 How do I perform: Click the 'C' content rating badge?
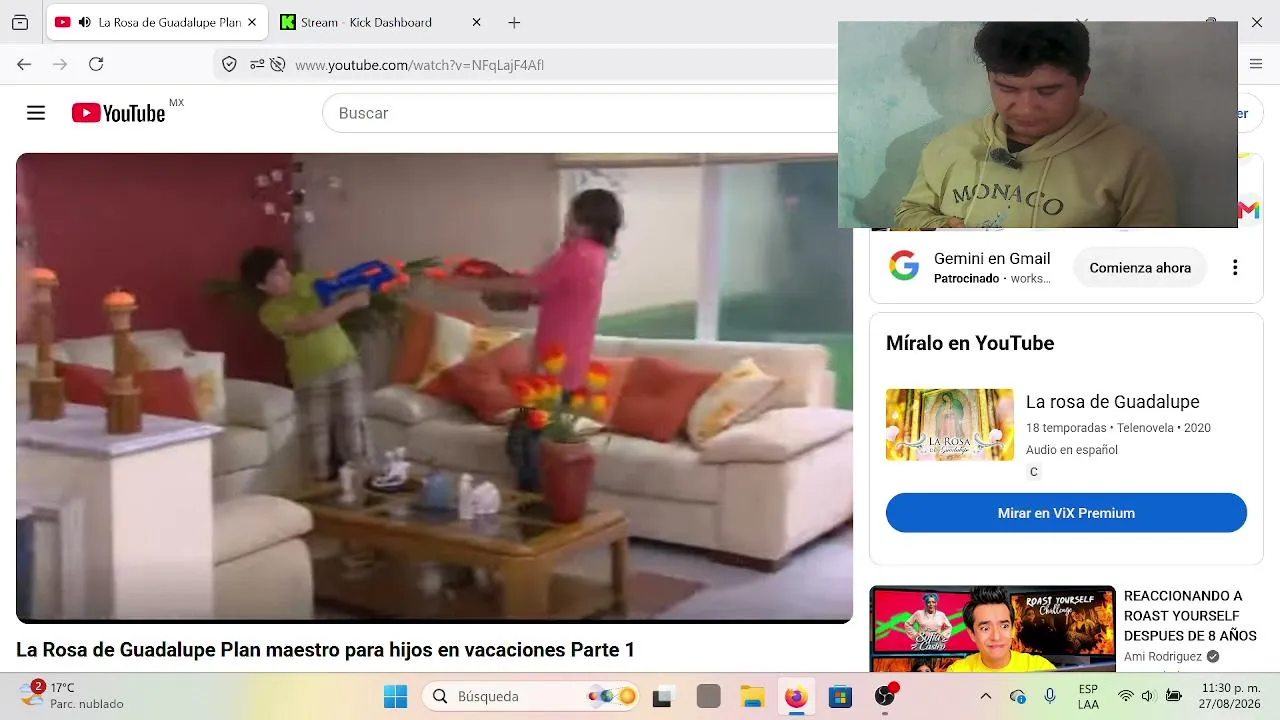point(1034,472)
